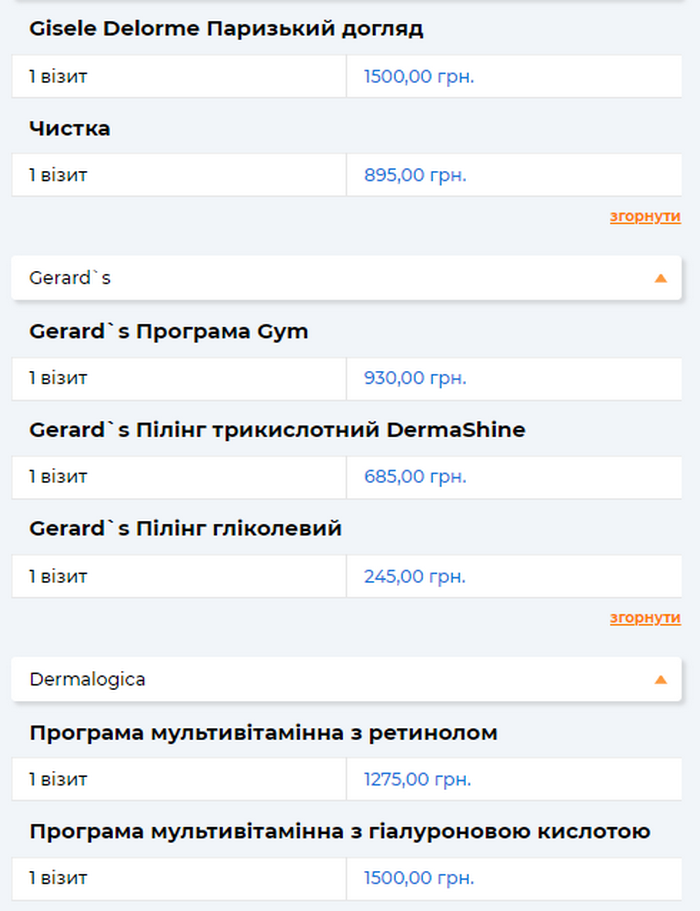Open the 'Gisele Delorme Паризький догляд' heading

coord(227,29)
